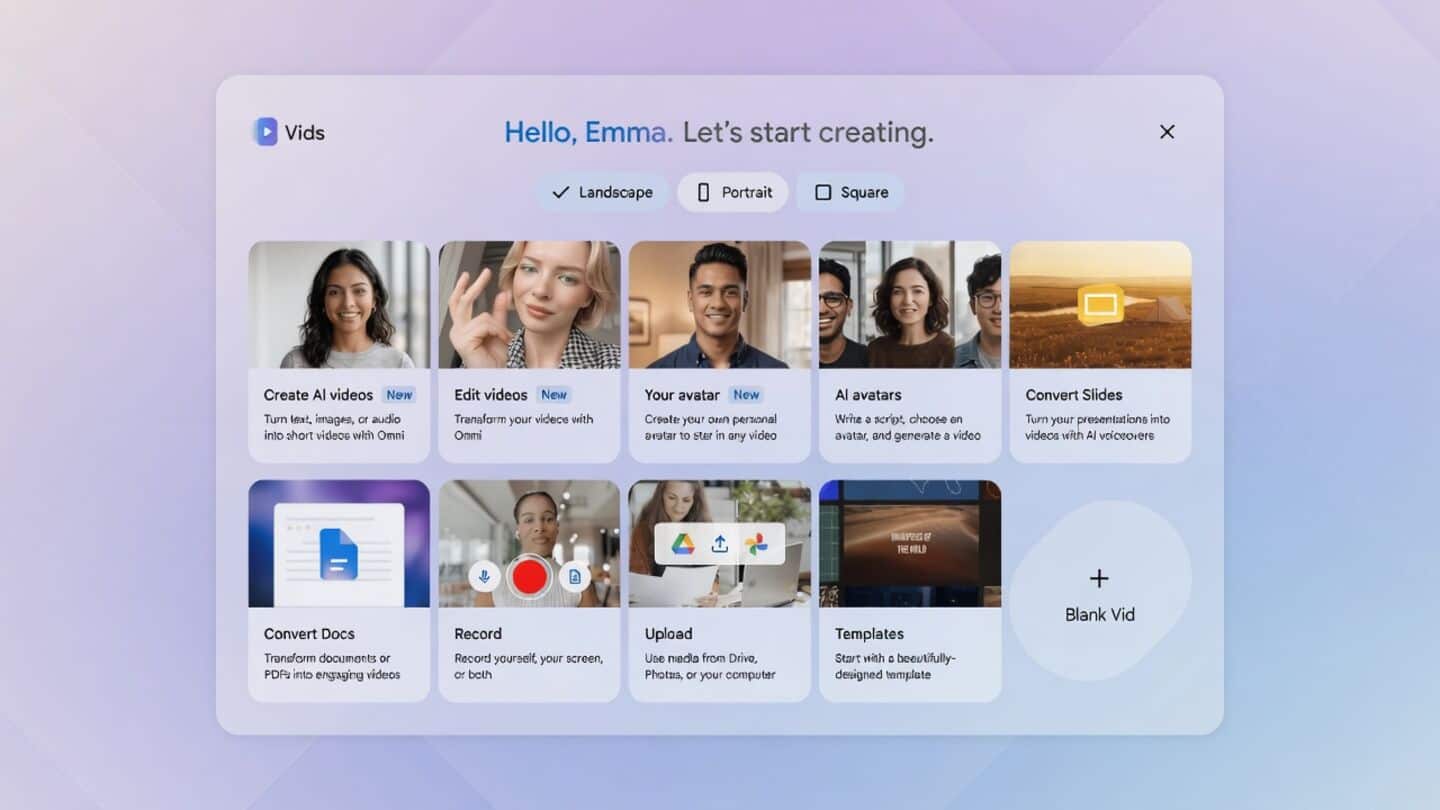This screenshot has height=810, width=1440.
Task: Open the Convert Slides card
Action: (x=1100, y=352)
